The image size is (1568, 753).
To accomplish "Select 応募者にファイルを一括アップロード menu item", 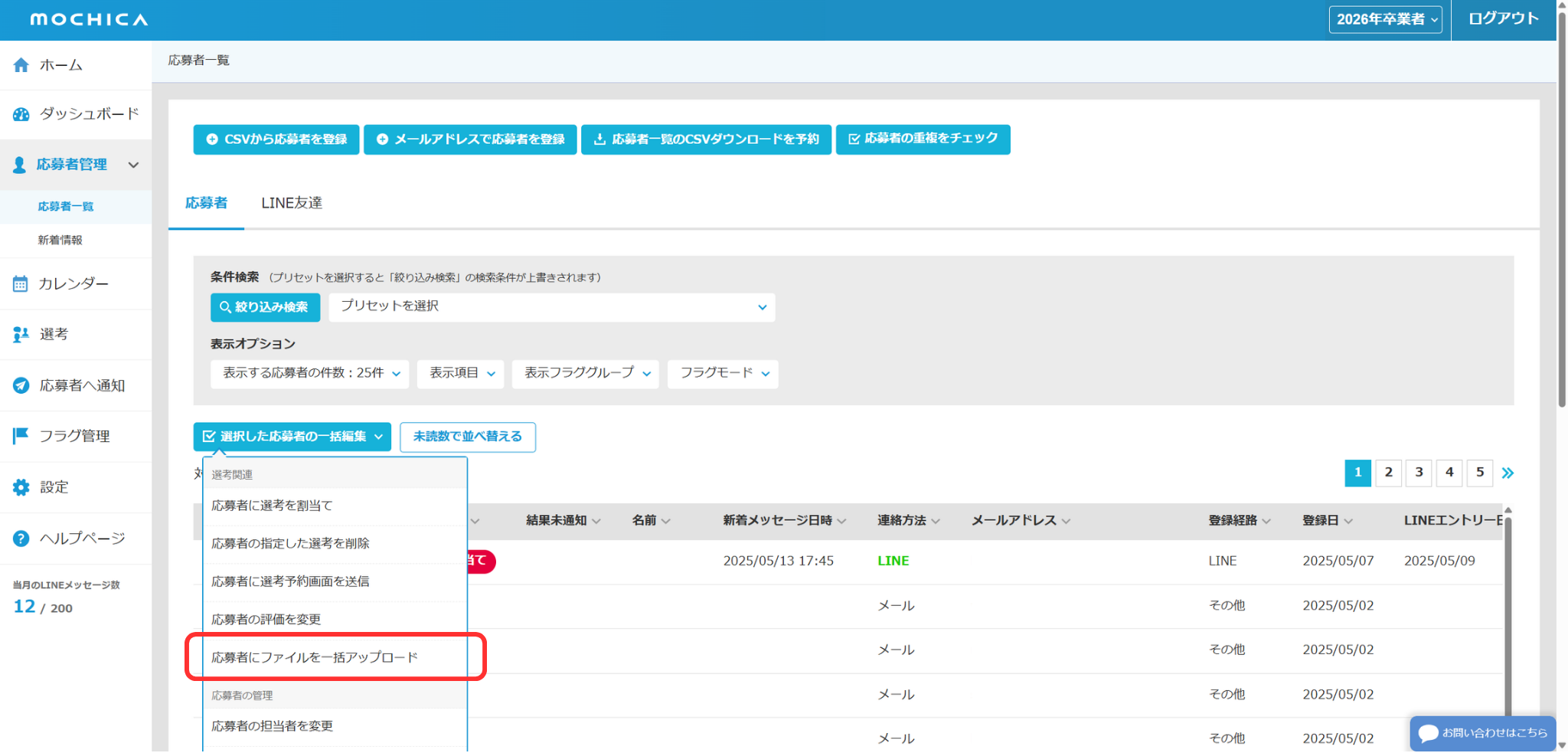I will pos(315,657).
